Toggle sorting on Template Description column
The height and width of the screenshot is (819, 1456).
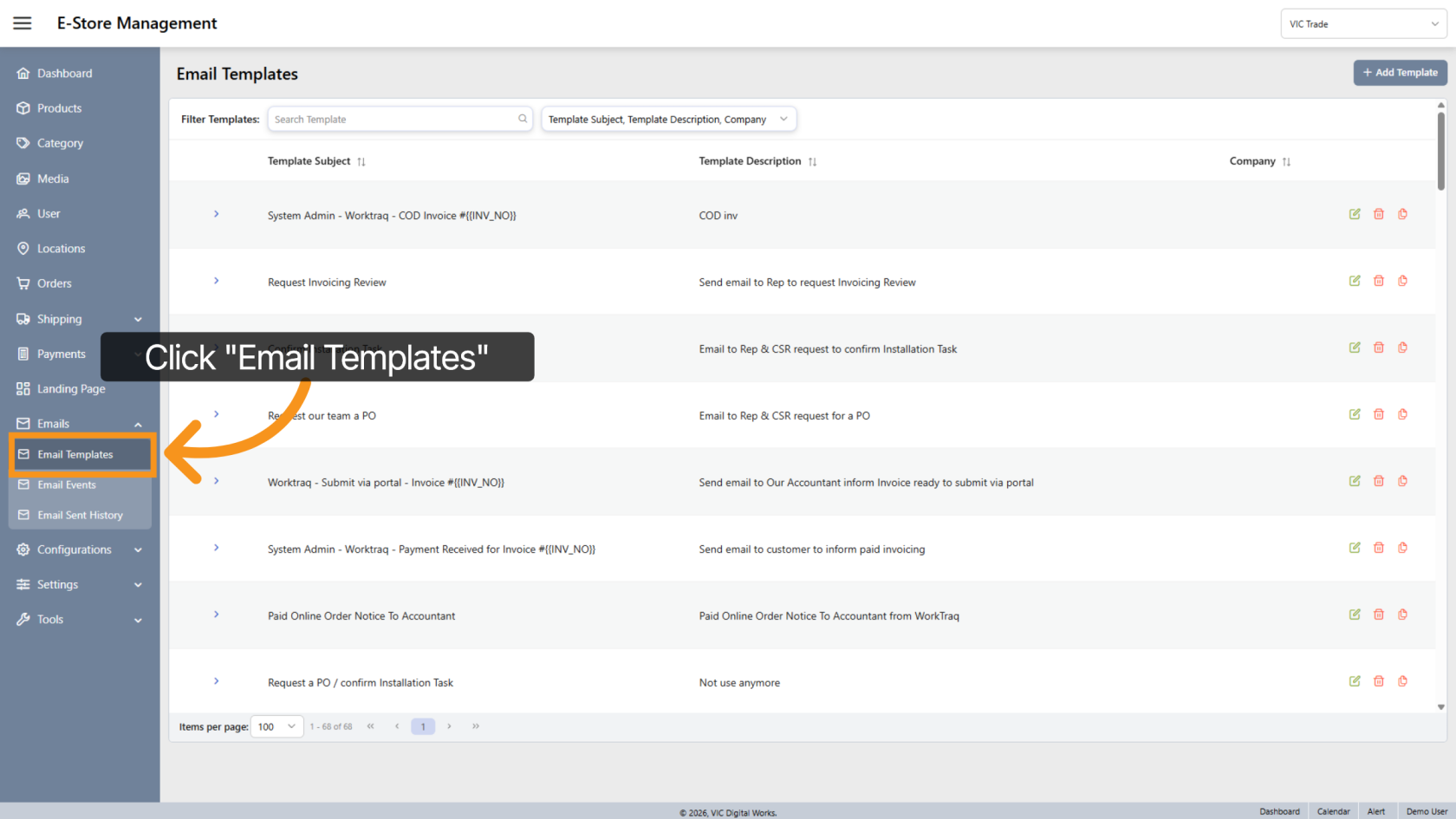pyautogui.click(x=812, y=161)
